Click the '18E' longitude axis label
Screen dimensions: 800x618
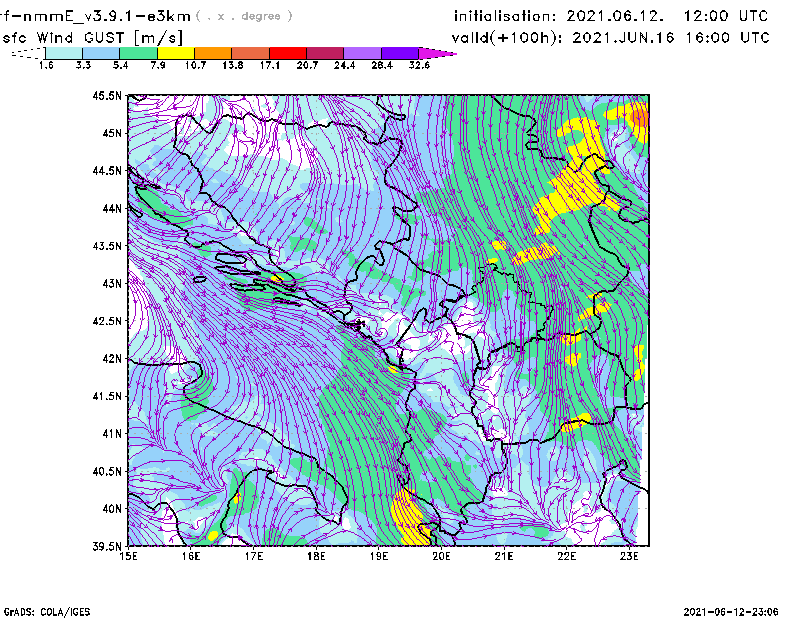coord(316,556)
